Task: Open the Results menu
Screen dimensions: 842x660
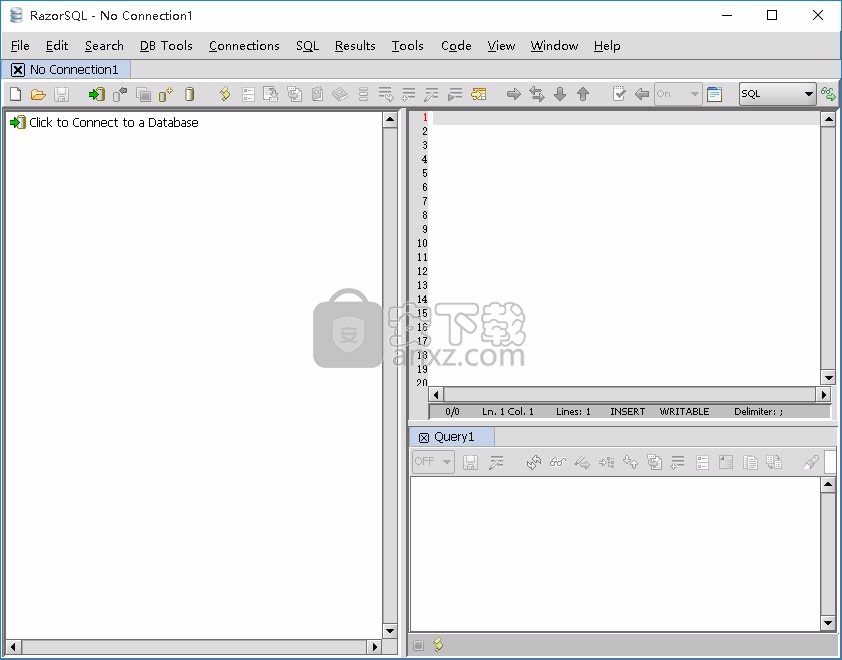Action: pyautogui.click(x=355, y=46)
